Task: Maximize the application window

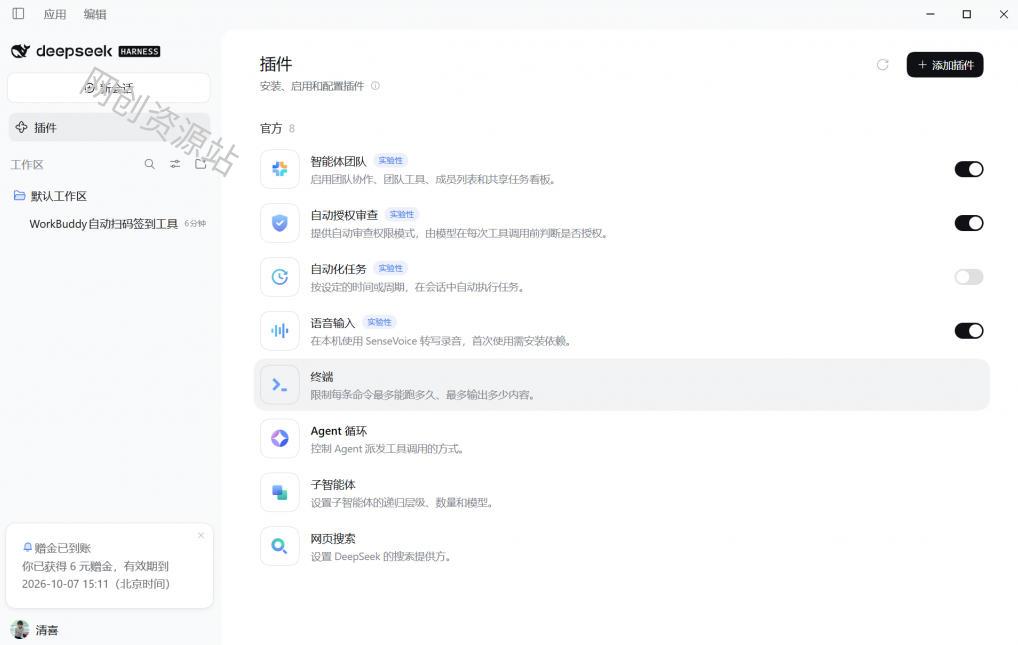Action: click(967, 14)
